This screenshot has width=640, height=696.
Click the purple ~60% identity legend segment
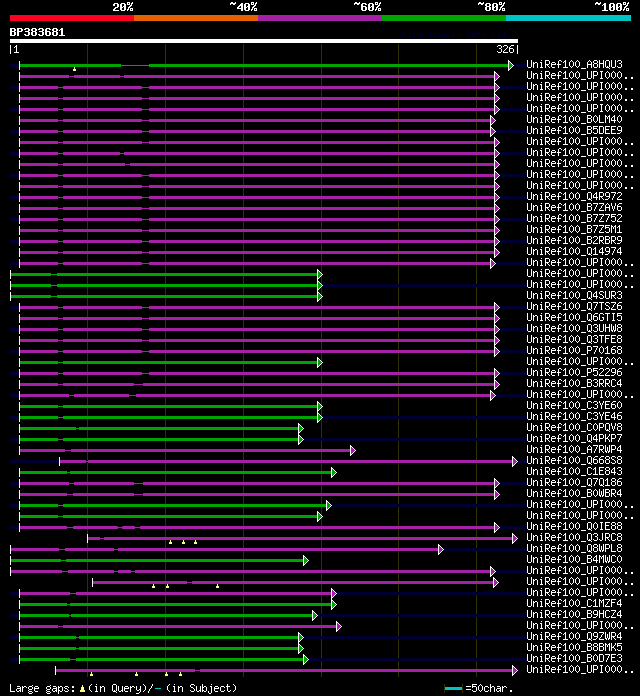[x=320, y=18]
